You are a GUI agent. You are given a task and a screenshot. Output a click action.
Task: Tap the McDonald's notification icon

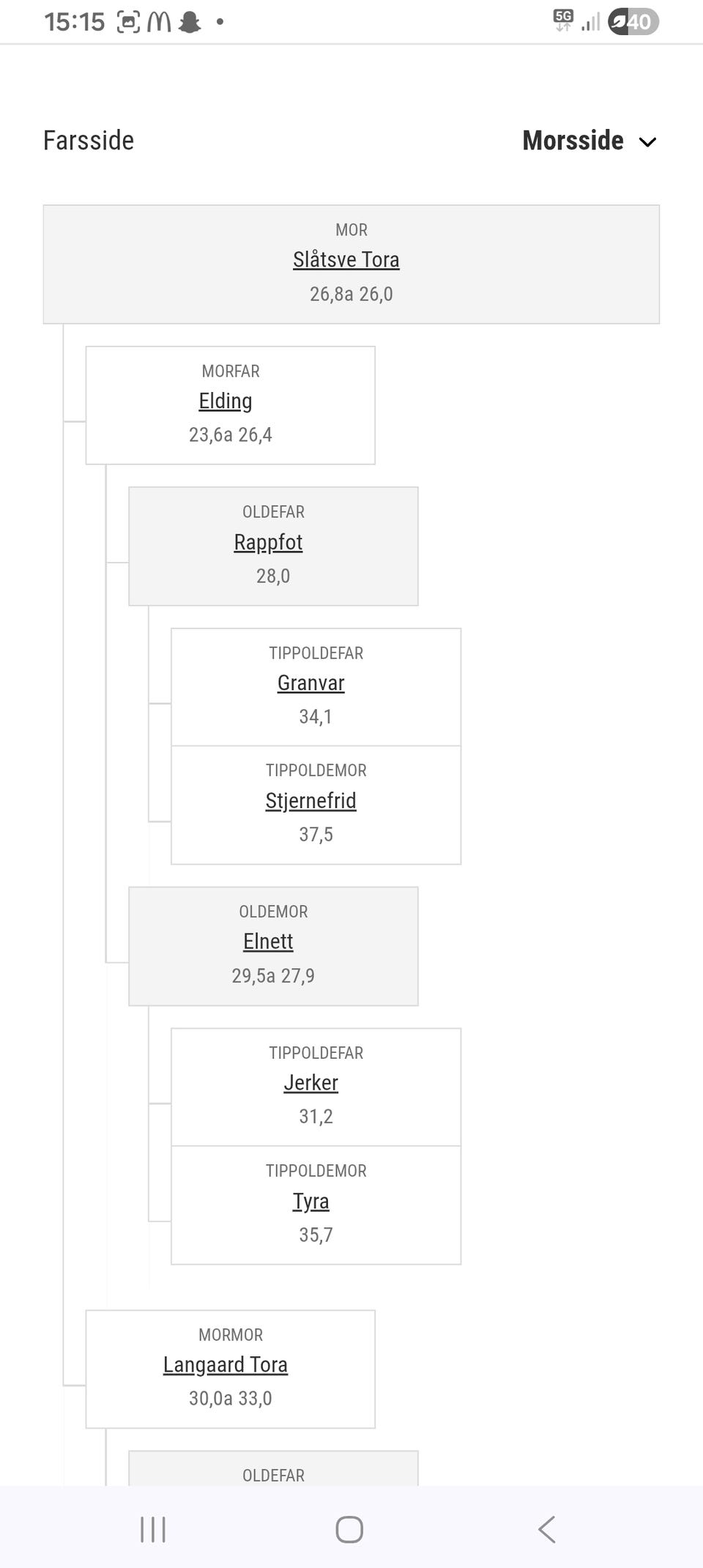pyautogui.click(x=159, y=22)
